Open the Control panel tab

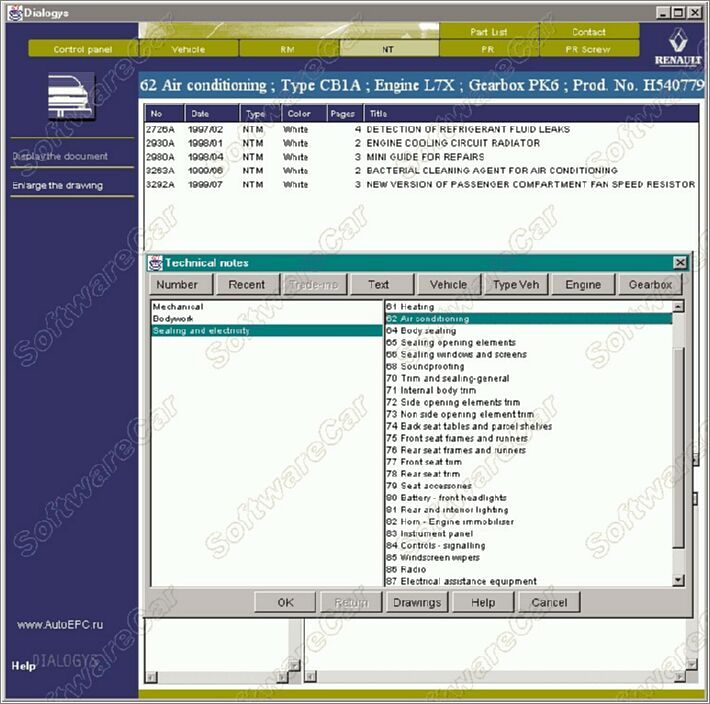click(82, 49)
